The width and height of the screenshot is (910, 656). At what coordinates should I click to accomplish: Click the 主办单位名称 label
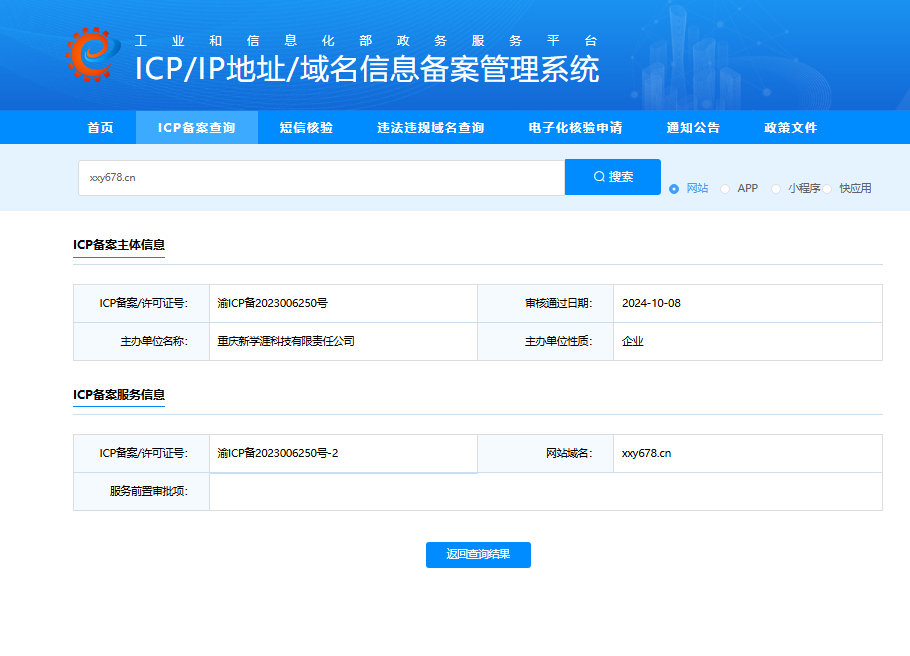[x=154, y=341]
